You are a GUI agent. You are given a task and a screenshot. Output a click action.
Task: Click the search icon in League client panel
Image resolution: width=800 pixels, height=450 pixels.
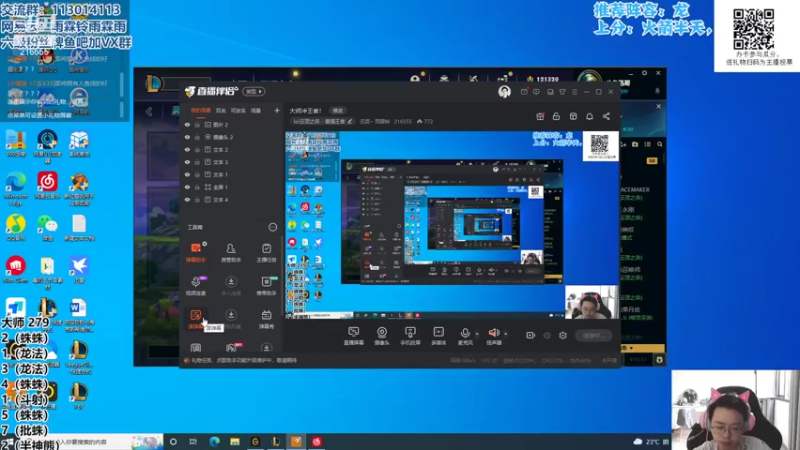click(x=660, y=144)
